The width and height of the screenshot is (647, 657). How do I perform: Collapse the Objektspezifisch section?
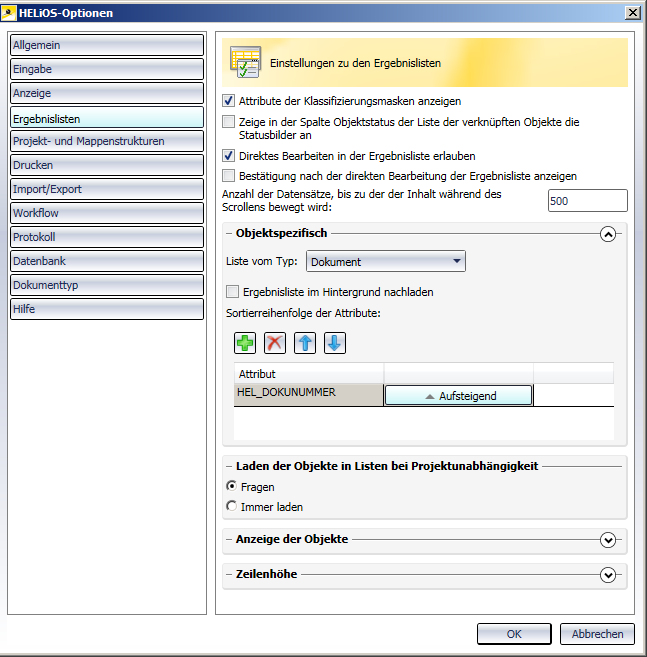coord(608,234)
